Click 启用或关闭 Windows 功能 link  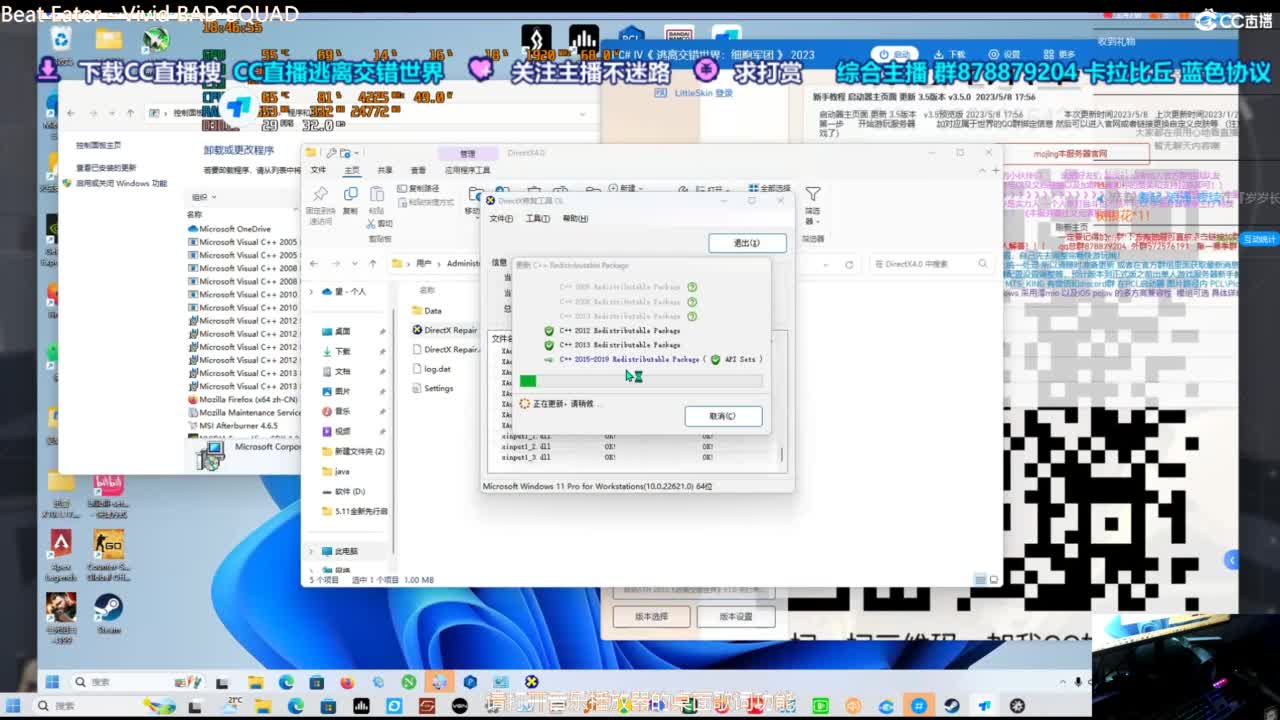tap(121, 183)
